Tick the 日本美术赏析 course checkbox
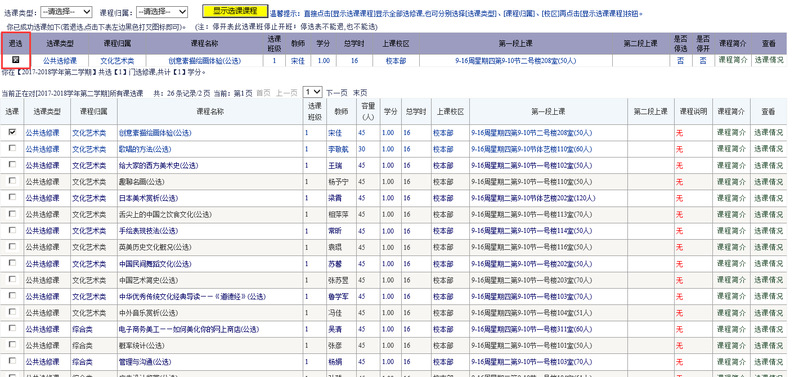 pos(12,198)
